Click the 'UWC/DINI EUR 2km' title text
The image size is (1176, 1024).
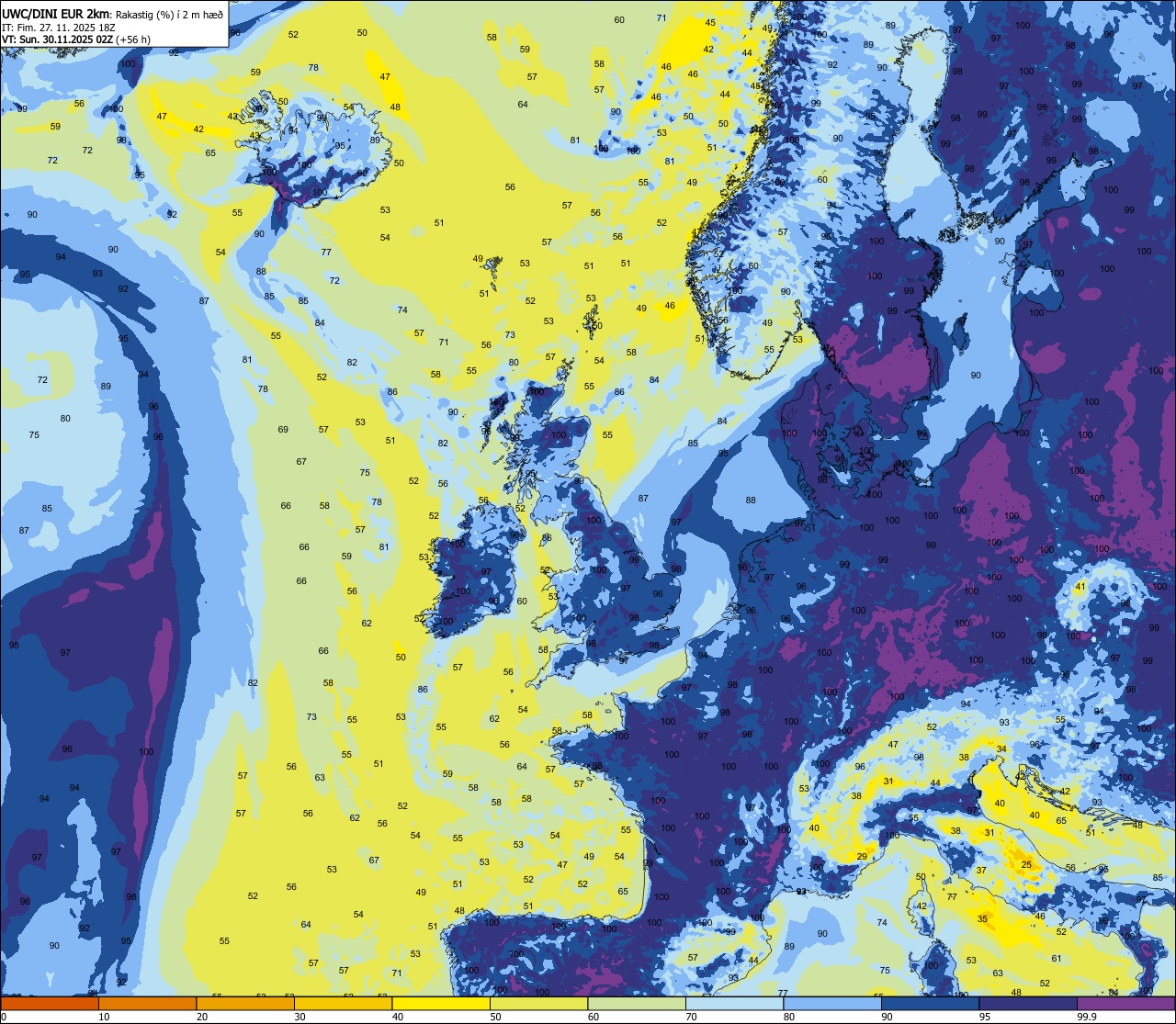click(56, 13)
